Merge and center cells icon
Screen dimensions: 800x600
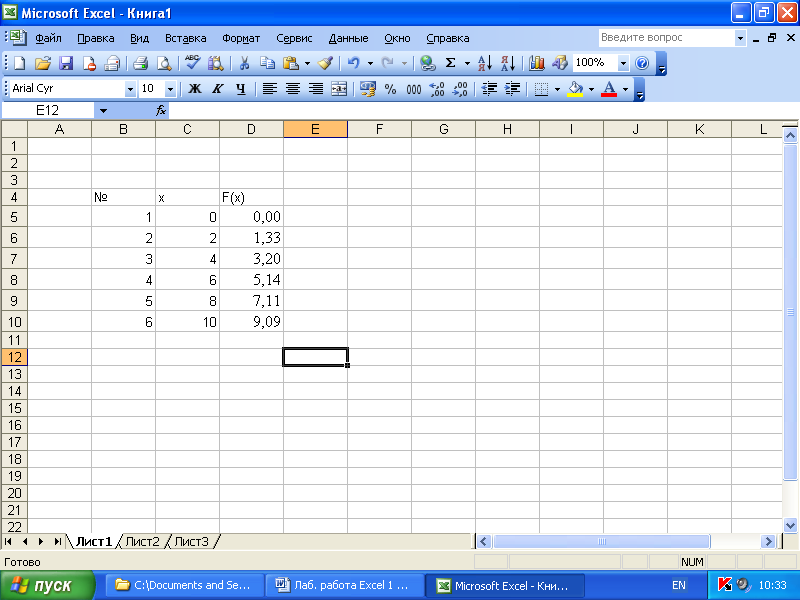[x=339, y=89]
